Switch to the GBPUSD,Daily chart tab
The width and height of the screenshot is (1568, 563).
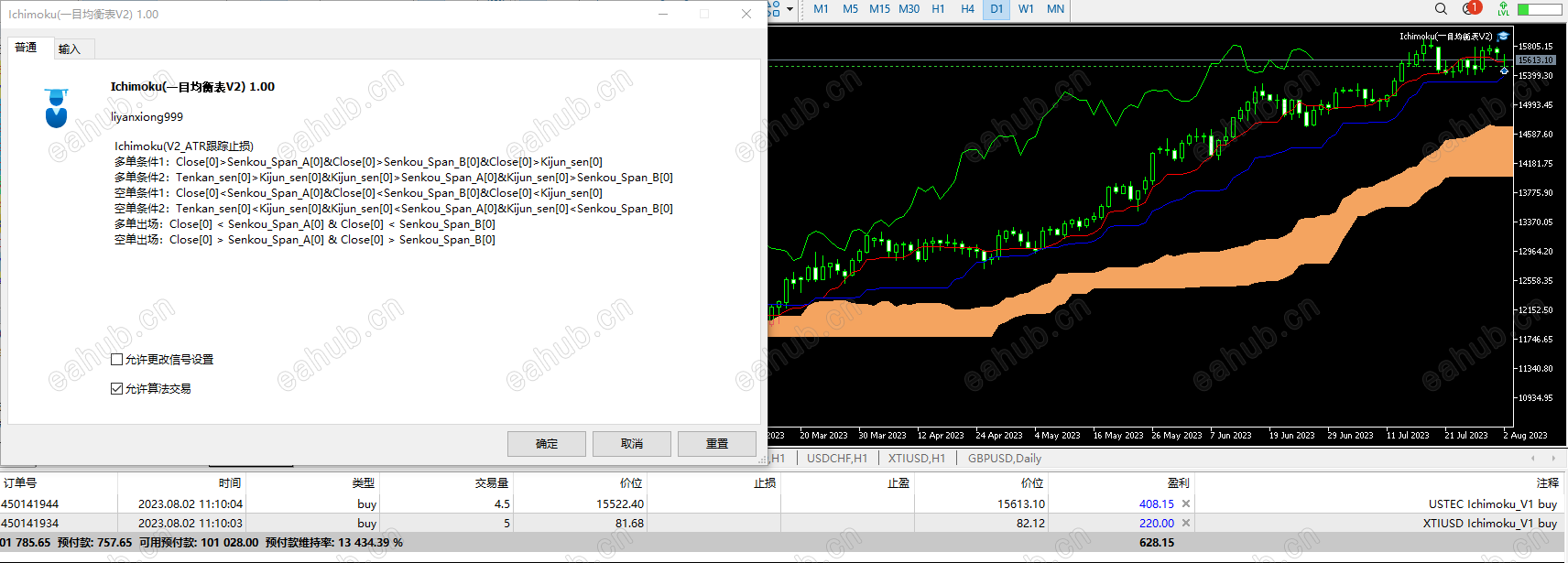point(1005,459)
